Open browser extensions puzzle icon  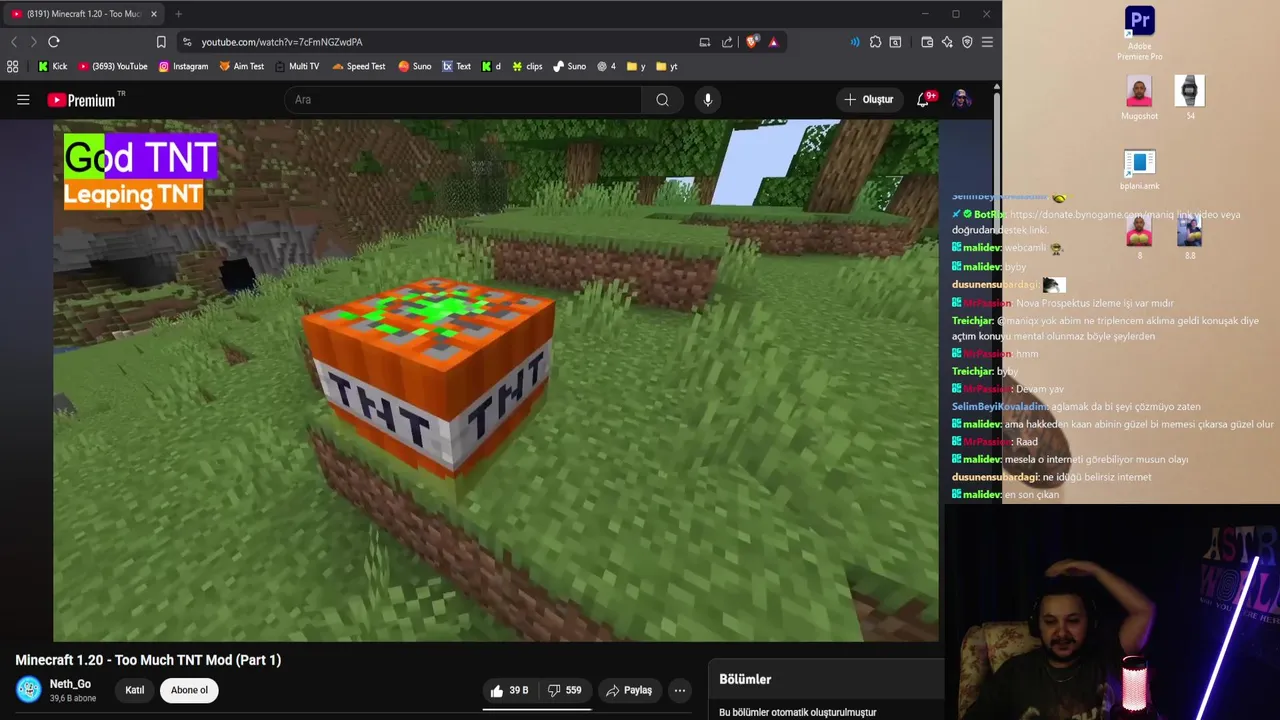pyautogui.click(x=876, y=42)
